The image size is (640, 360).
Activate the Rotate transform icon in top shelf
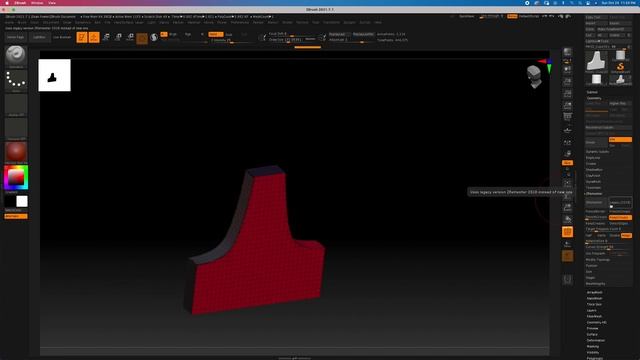tap(130, 37)
